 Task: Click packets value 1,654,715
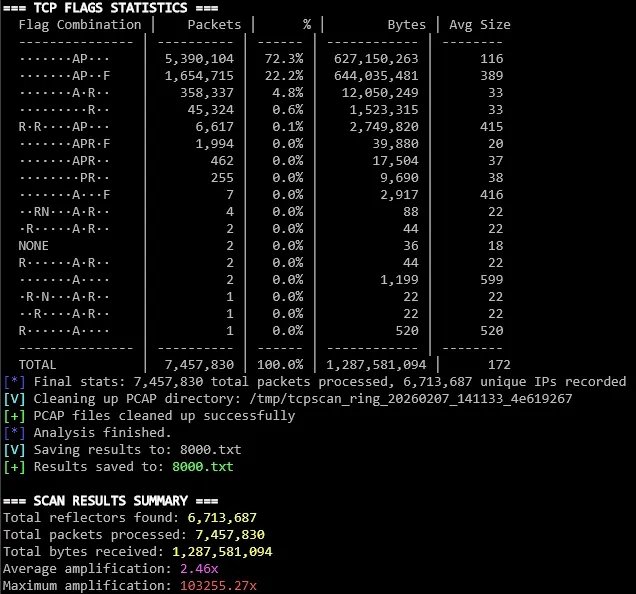(x=199, y=76)
